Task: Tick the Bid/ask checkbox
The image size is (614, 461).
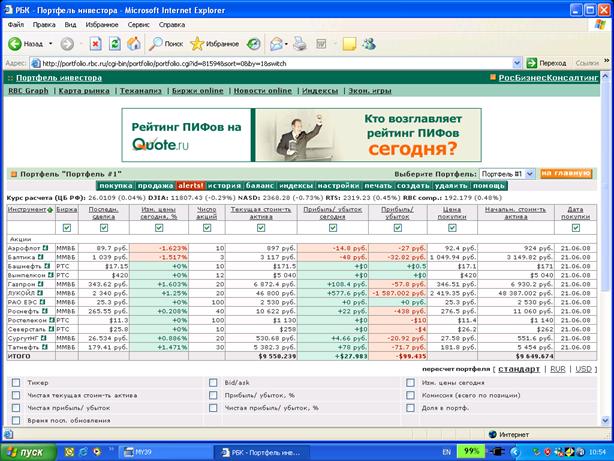Action: (x=213, y=383)
